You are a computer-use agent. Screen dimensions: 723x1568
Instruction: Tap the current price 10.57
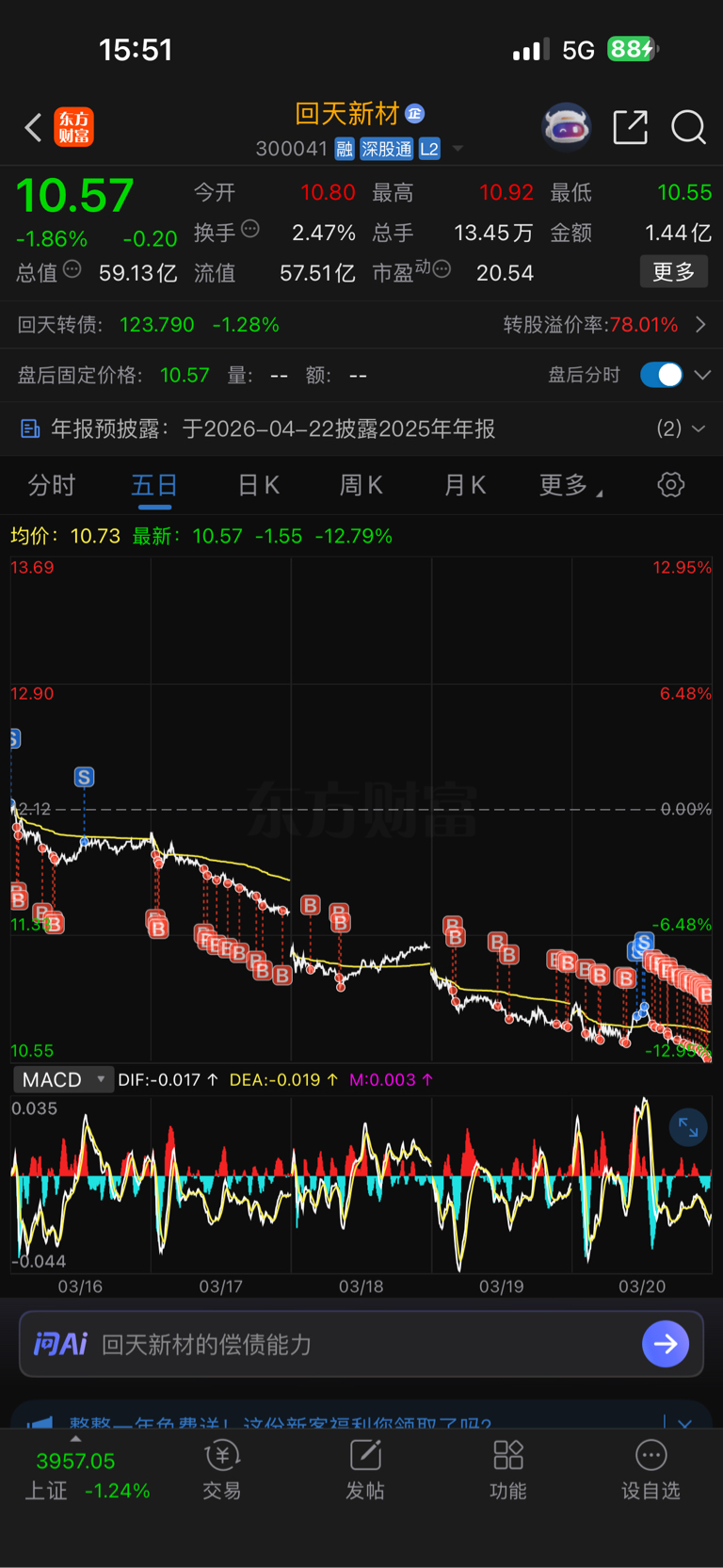(x=75, y=196)
